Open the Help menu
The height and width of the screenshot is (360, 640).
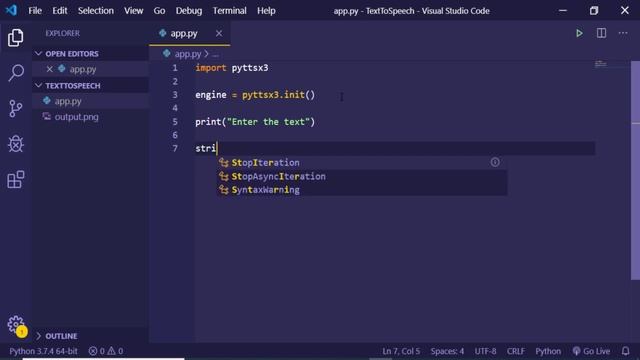point(266,11)
